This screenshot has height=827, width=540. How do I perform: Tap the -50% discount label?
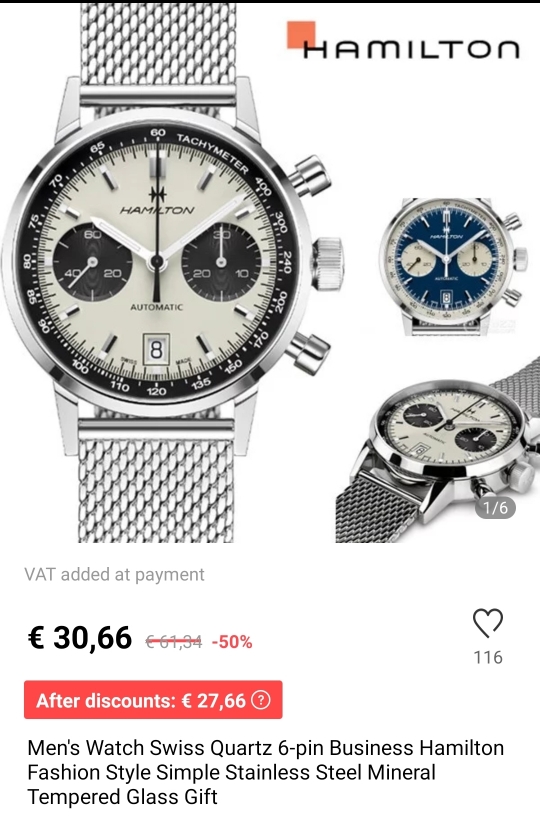[x=232, y=642]
